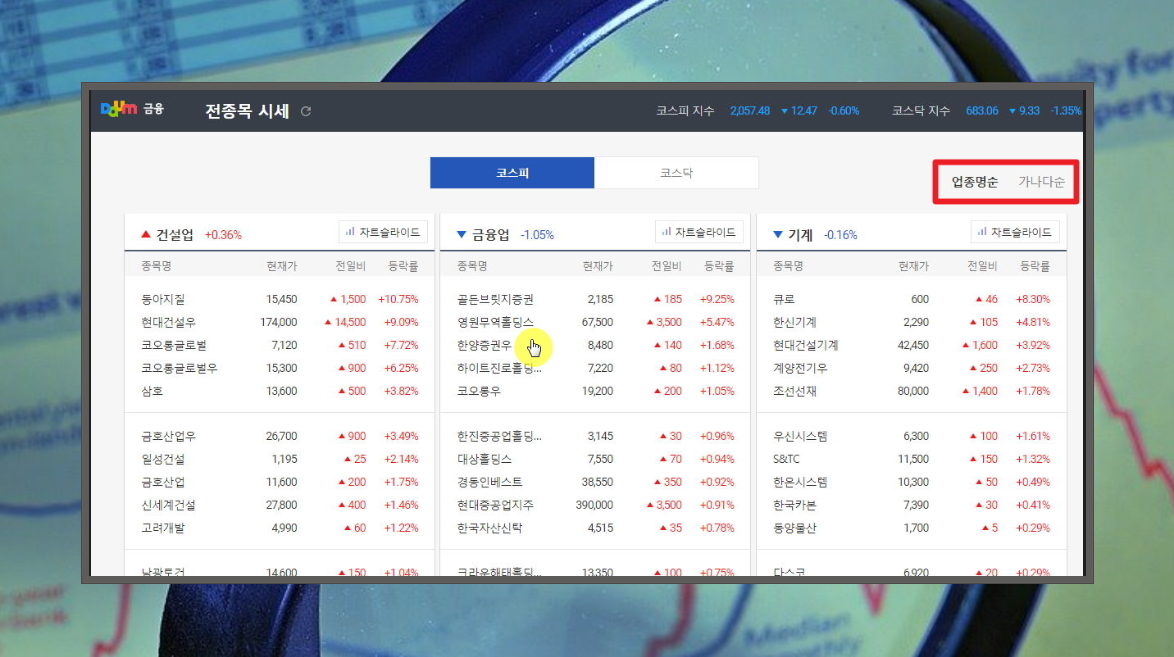
Task: Open stock 신세계건설
Action: [168, 505]
